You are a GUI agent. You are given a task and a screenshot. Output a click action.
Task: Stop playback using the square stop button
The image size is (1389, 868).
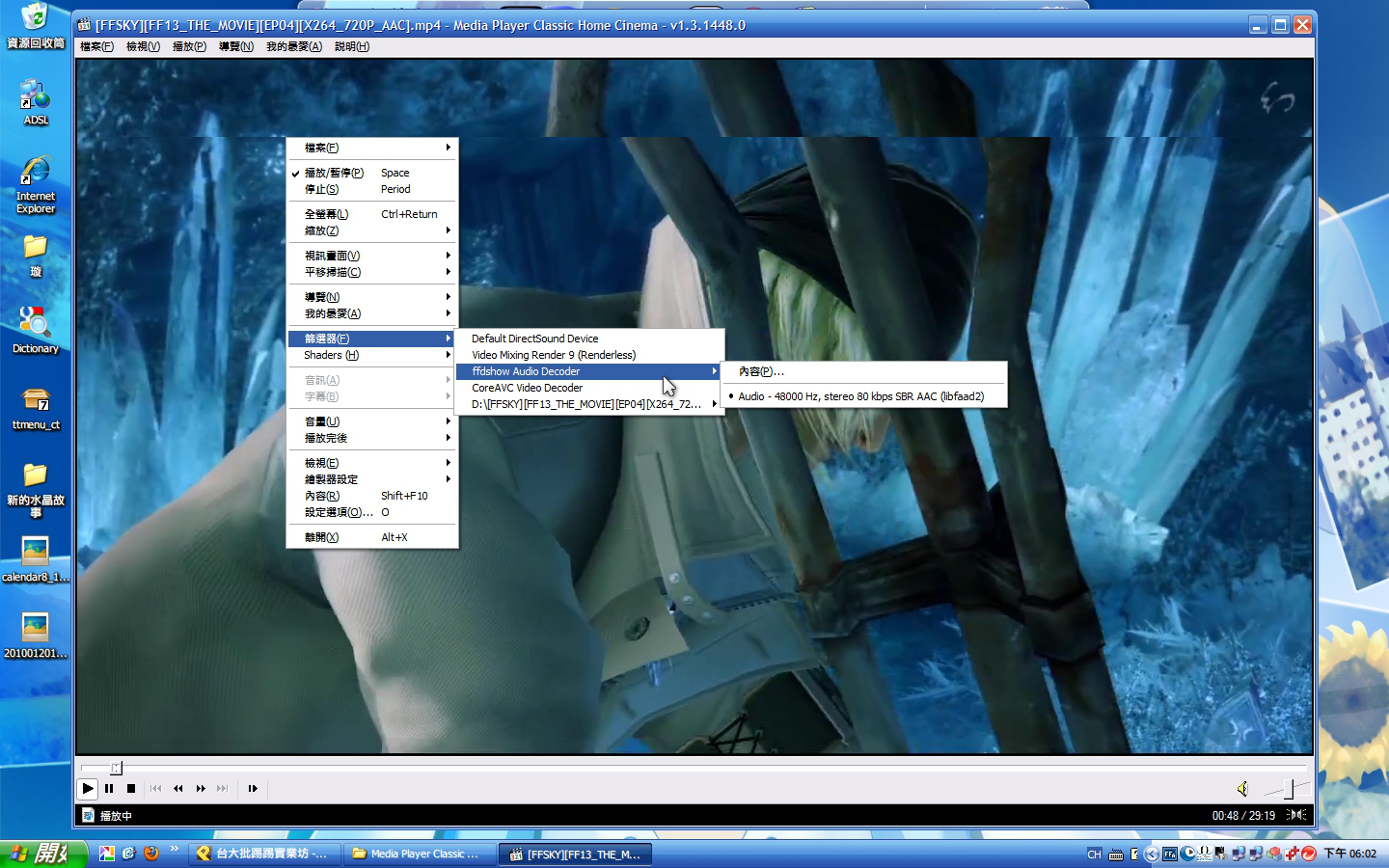click(131, 788)
